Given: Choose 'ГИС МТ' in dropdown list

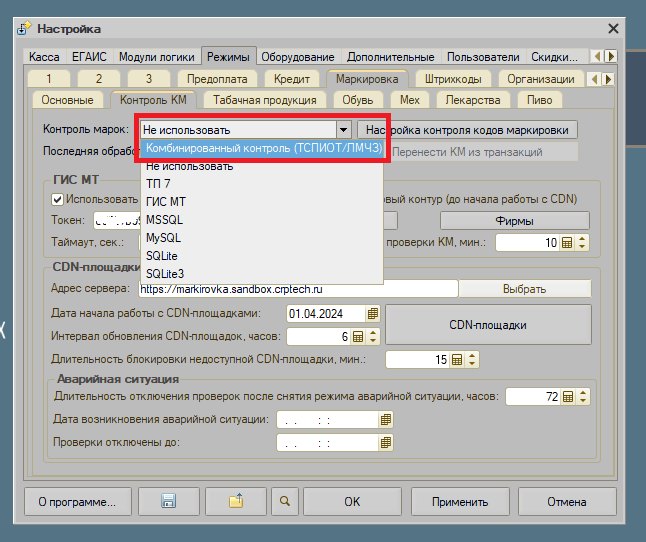Looking at the screenshot, I should click(x=262, y=202).
